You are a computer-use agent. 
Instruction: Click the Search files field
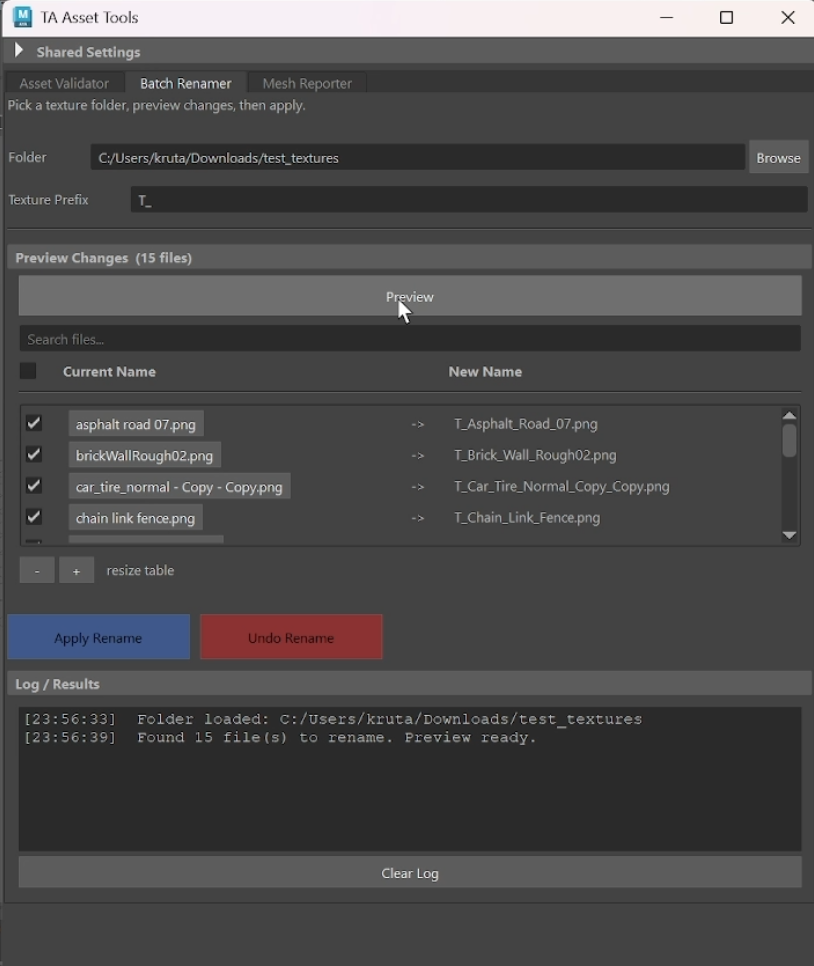[410, 339]
